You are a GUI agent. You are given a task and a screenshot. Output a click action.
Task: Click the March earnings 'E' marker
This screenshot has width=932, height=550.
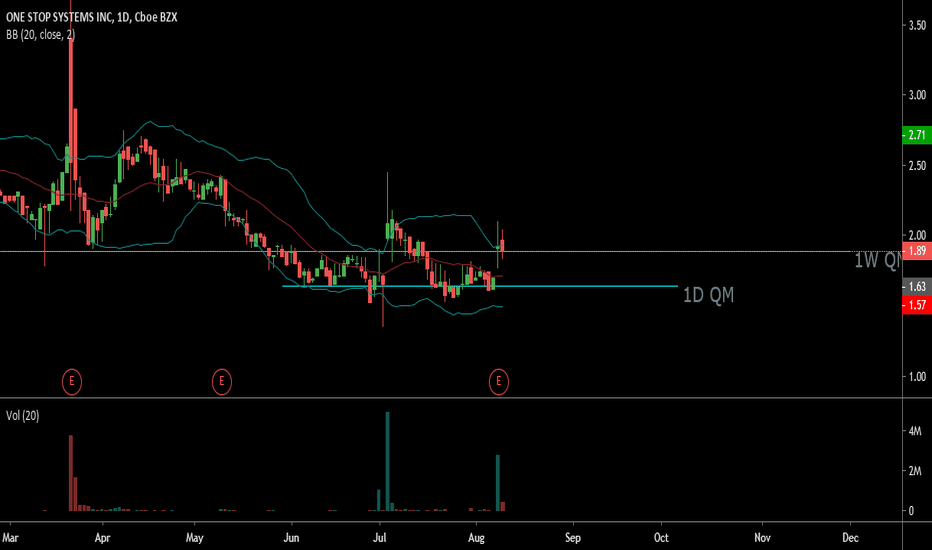pos(71,381)
